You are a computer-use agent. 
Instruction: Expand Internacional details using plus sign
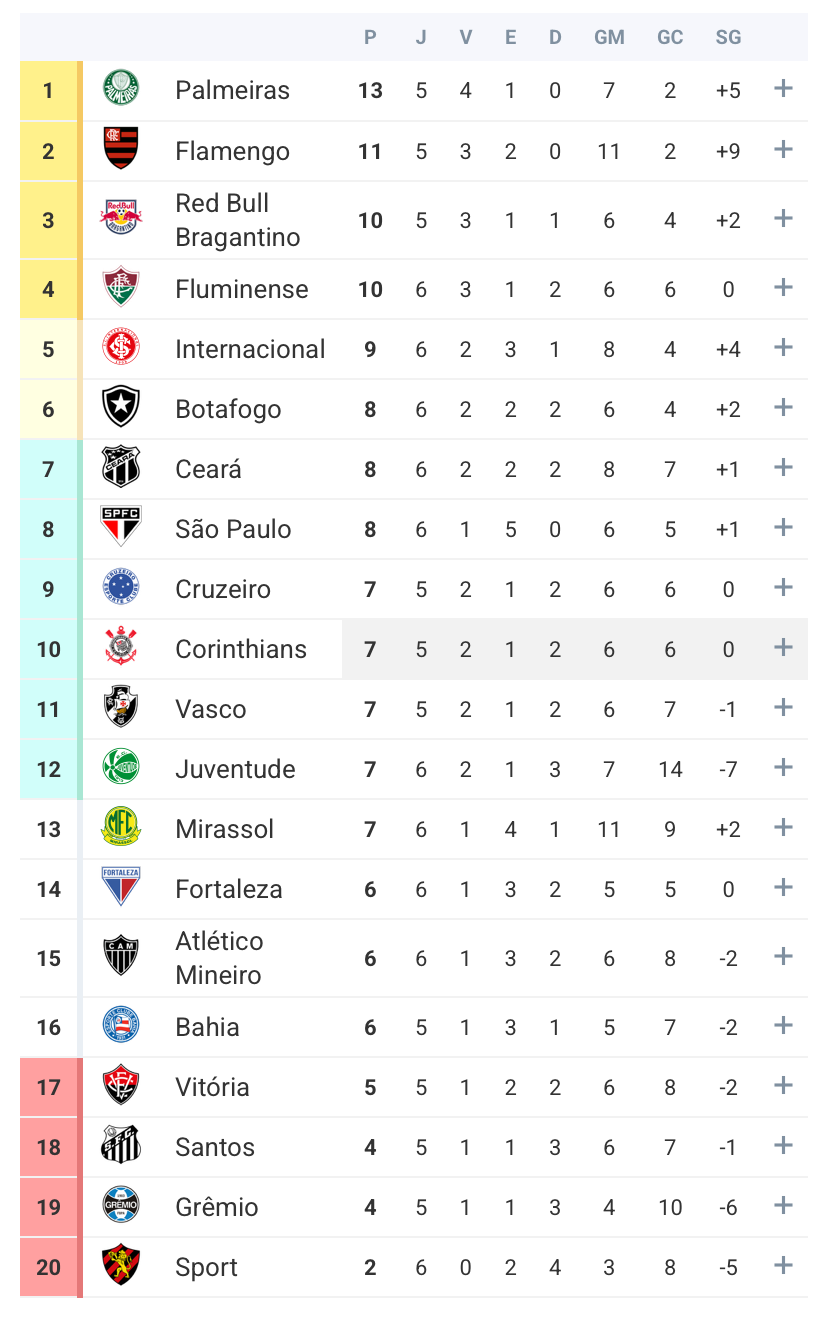tap(783, 348)
